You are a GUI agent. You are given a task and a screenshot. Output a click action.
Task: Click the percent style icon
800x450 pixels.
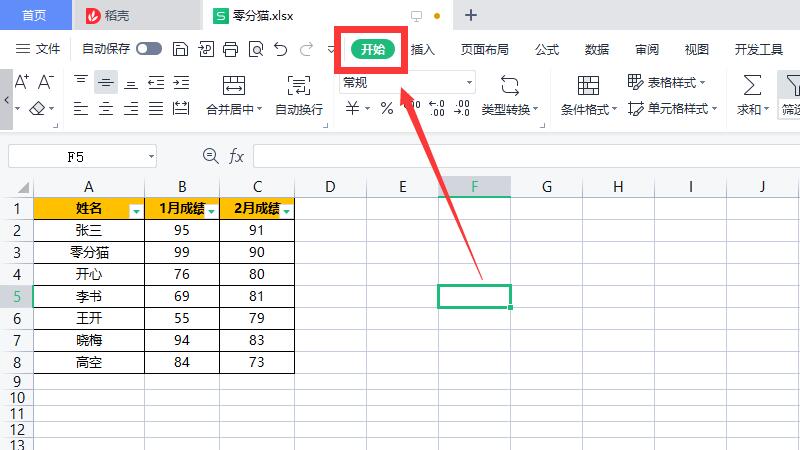(386, 108)
